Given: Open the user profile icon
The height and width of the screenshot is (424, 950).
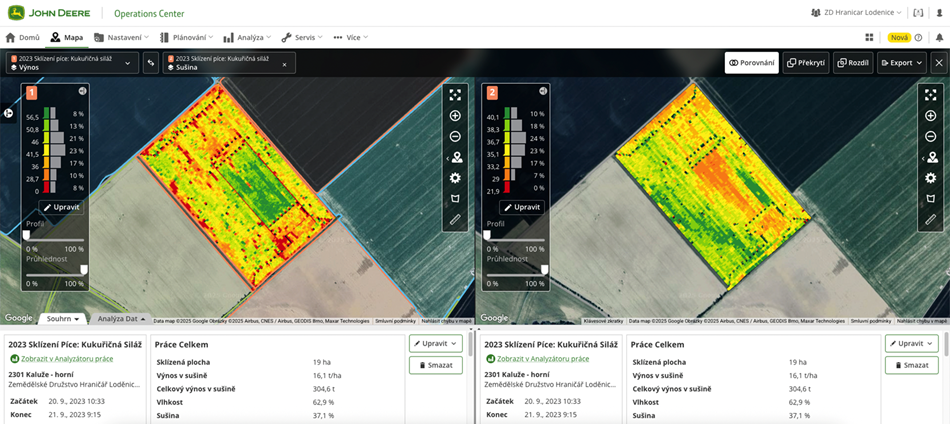Looking at the screenshot, I should [939, 13].
